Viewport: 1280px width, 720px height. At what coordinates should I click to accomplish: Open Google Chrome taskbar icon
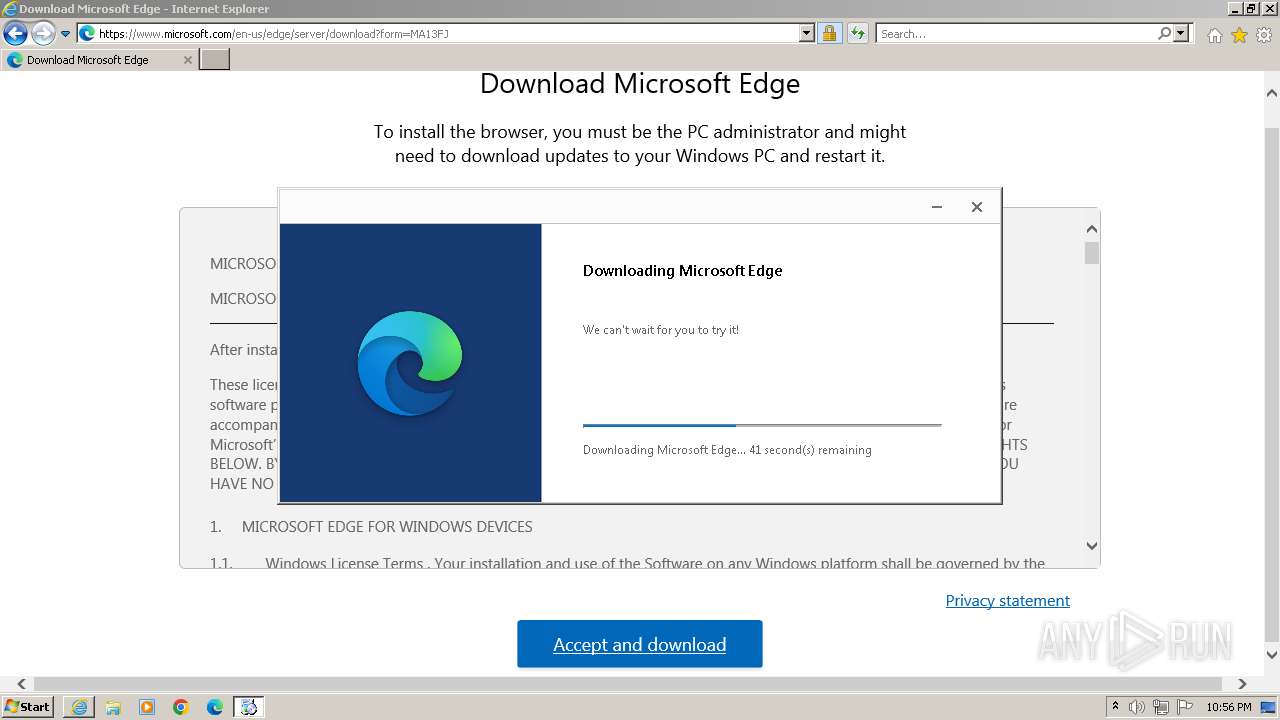(181, 707)
